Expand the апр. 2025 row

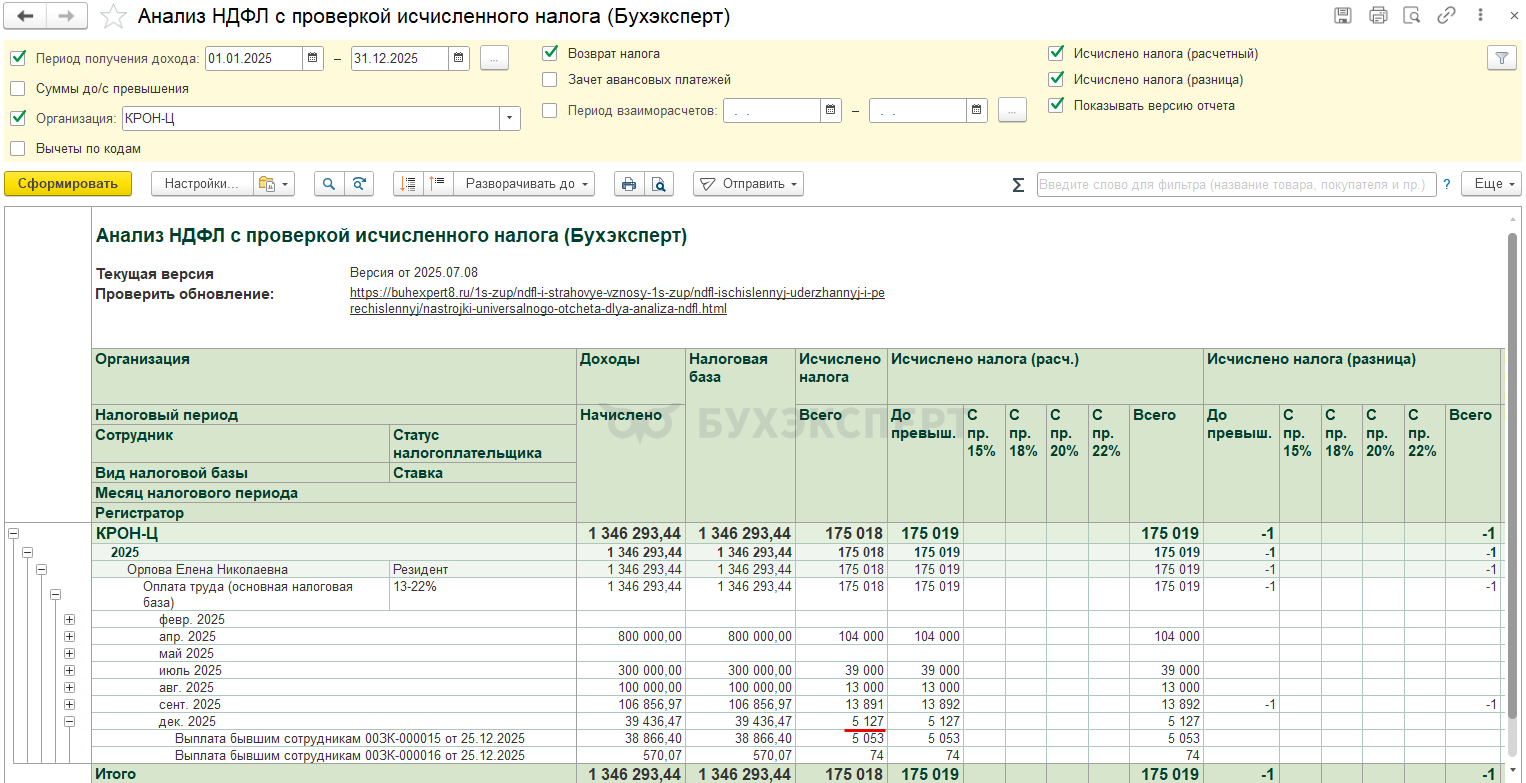click(69, 637)
